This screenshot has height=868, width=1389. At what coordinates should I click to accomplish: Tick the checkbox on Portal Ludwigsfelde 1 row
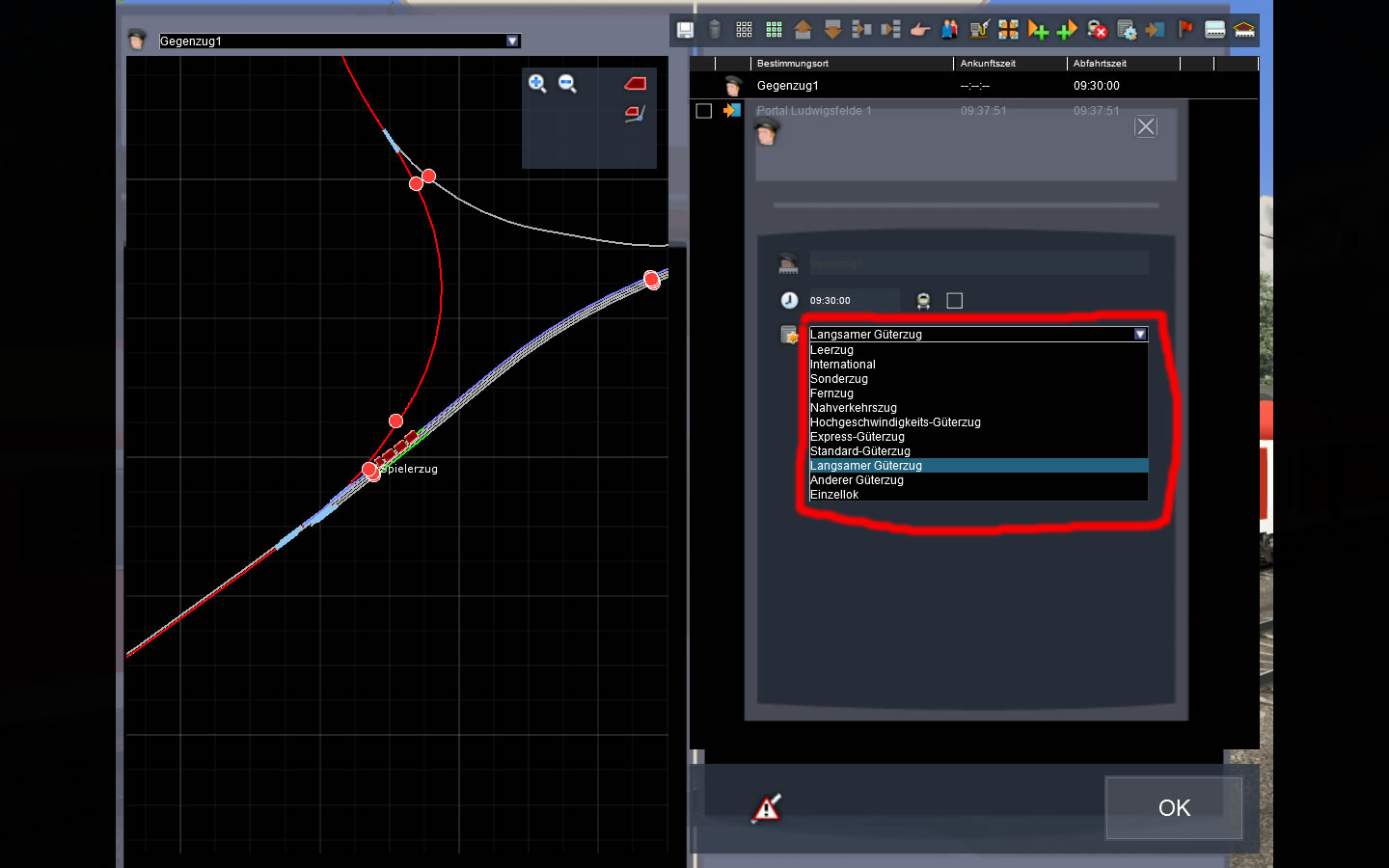pyautogui.click(x=704, y=111)
